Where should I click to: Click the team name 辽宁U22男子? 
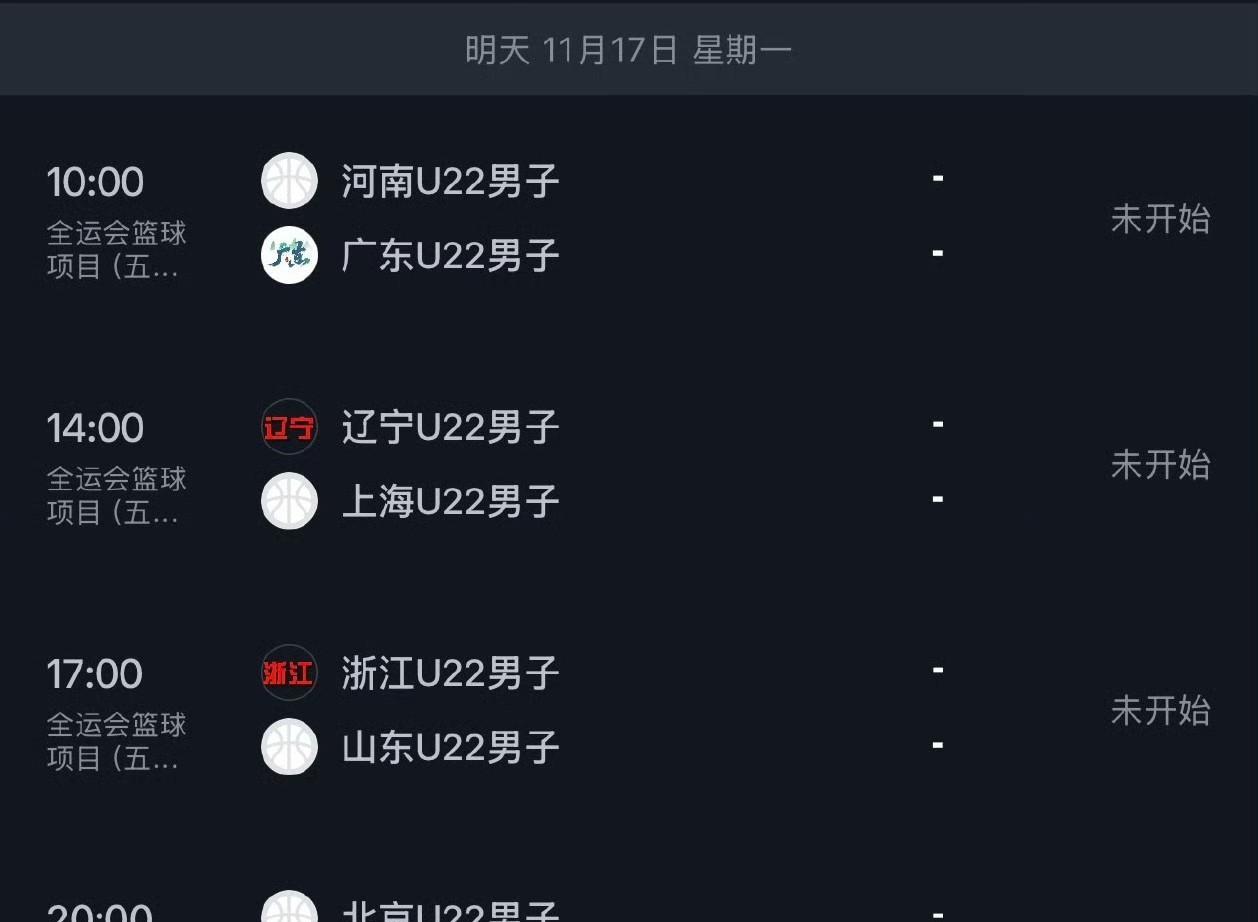tap(450, 428)
